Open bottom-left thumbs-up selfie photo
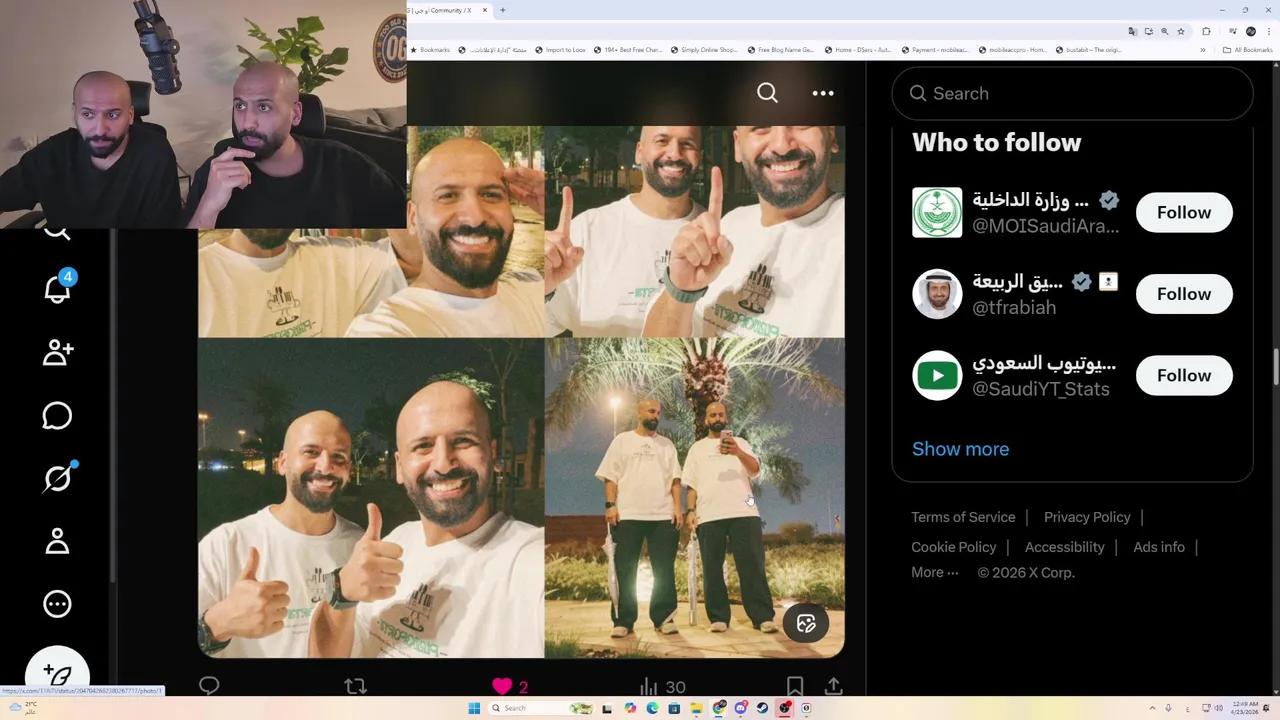Viewport: 1280px width, 720px height. (x=371, y=498)
